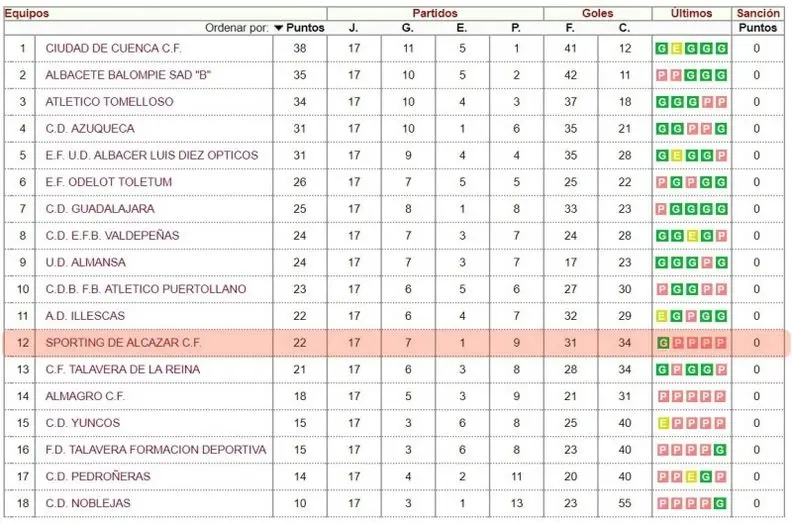792x523 pixels.
Task: Sort by the C. goals against column header
Action: (624, 28)
